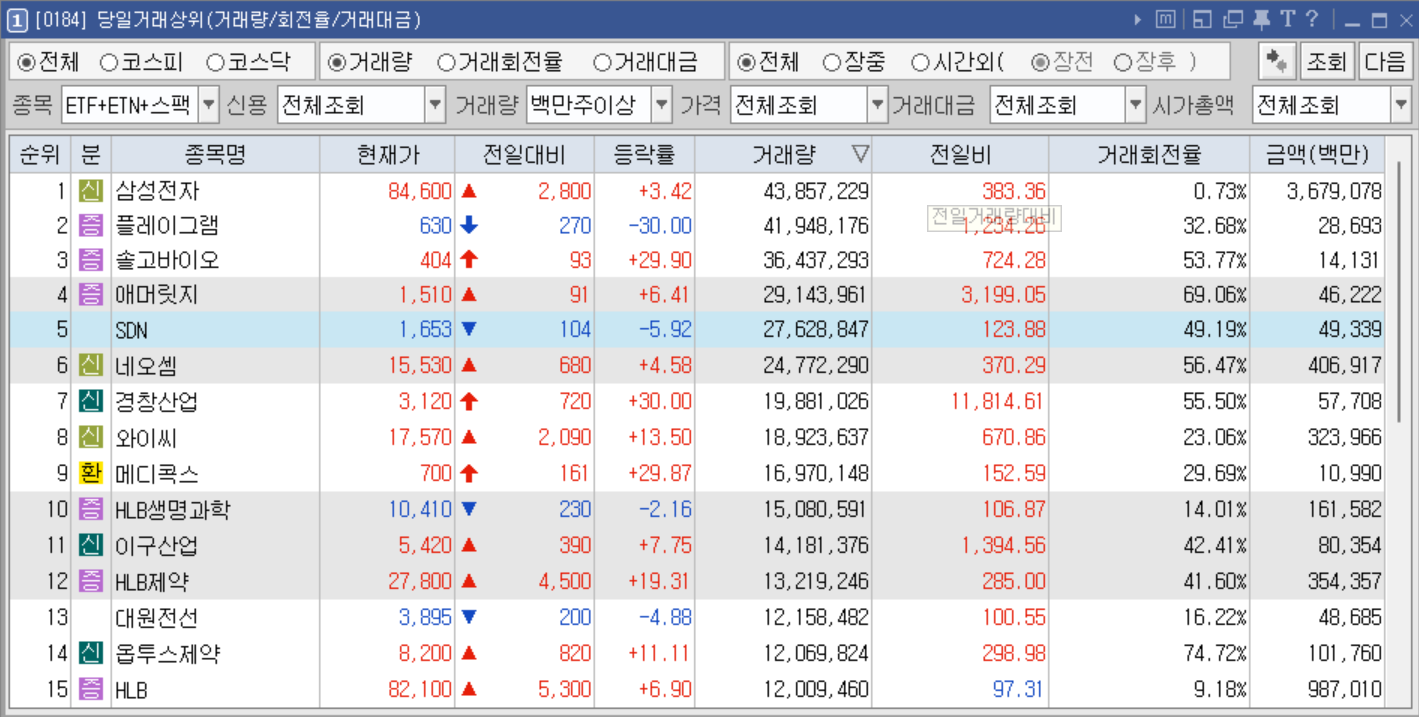Click the 신 badge beside 옵투스제약
This screenshot has width=1419, height=717.
click(x=91, y=654)
